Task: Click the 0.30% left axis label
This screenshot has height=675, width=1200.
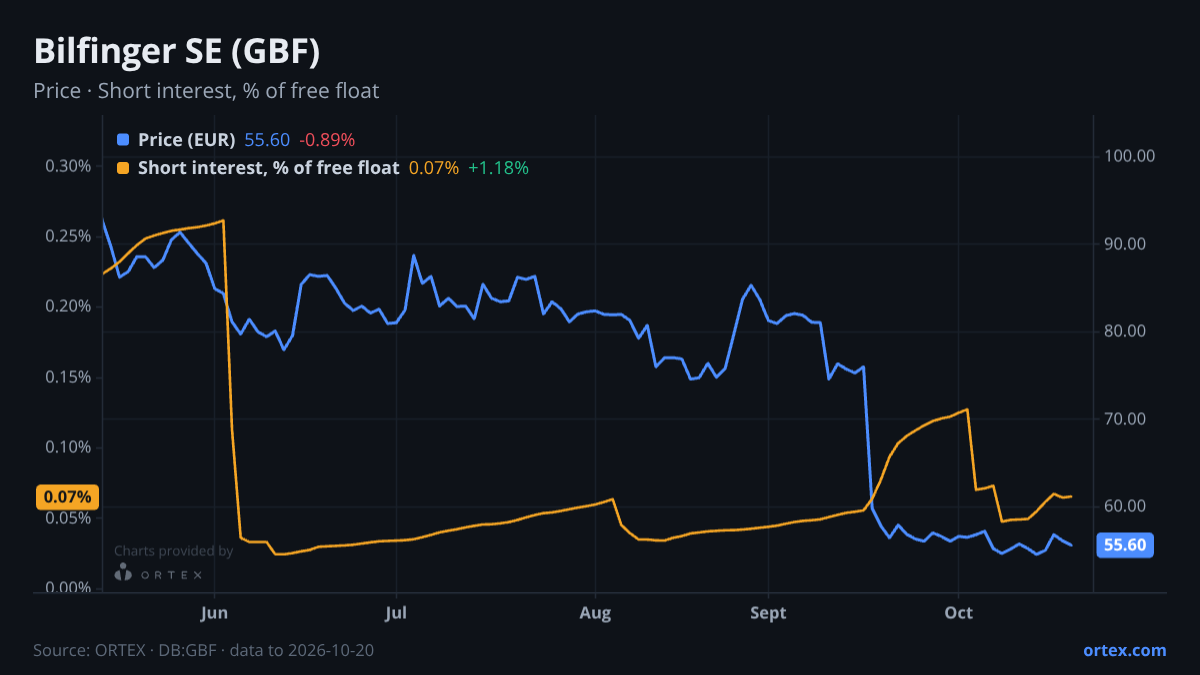Action: pos(69,165)
